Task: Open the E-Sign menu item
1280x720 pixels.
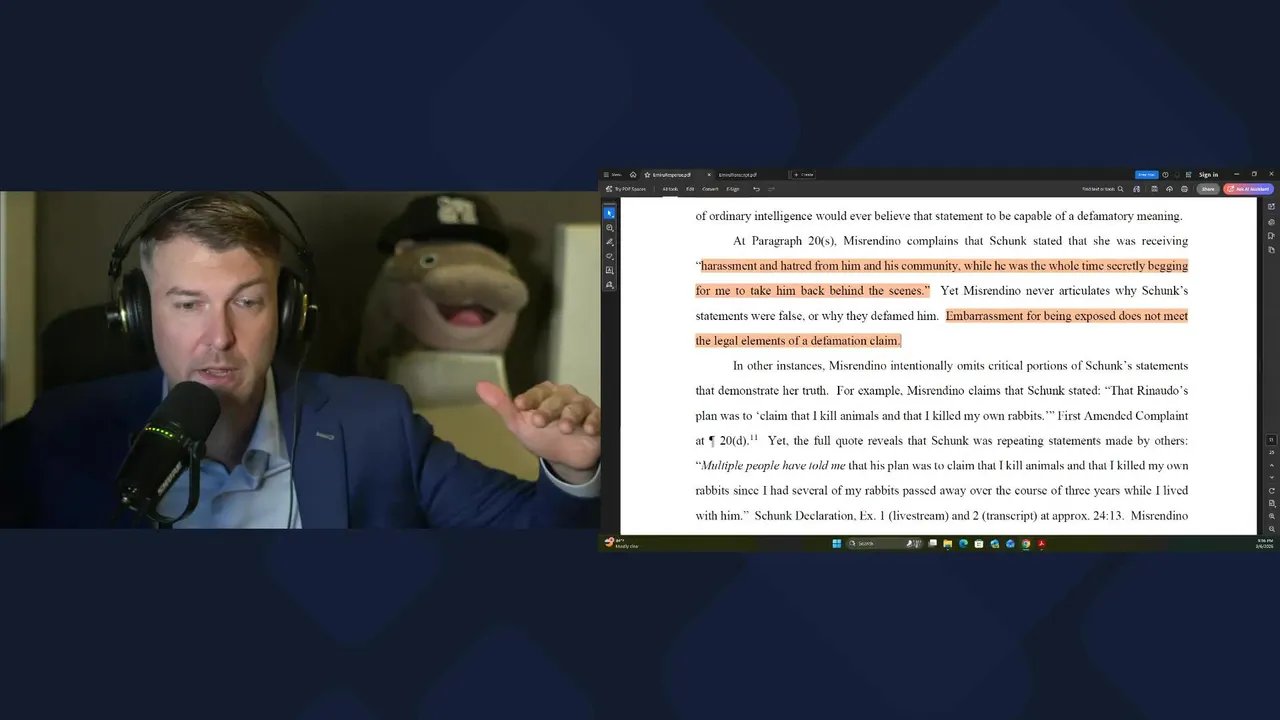Action: tap(732, 189)
